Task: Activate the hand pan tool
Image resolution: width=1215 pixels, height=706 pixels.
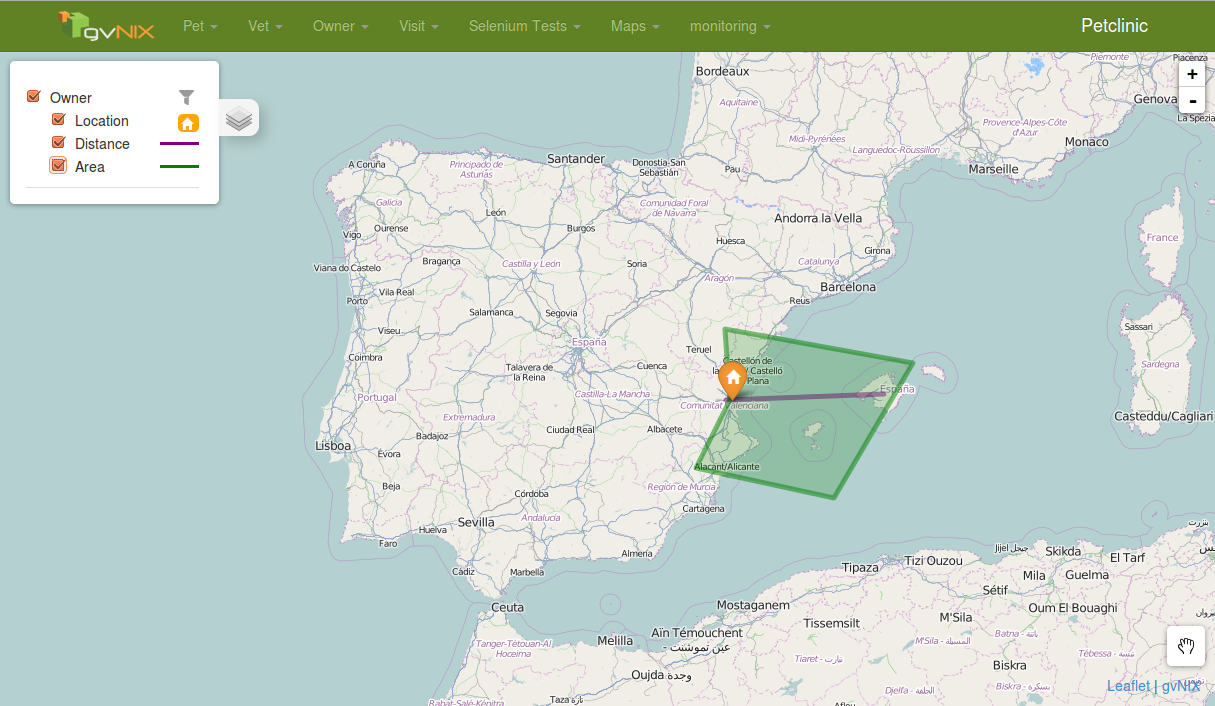Action: (1186, 646)
